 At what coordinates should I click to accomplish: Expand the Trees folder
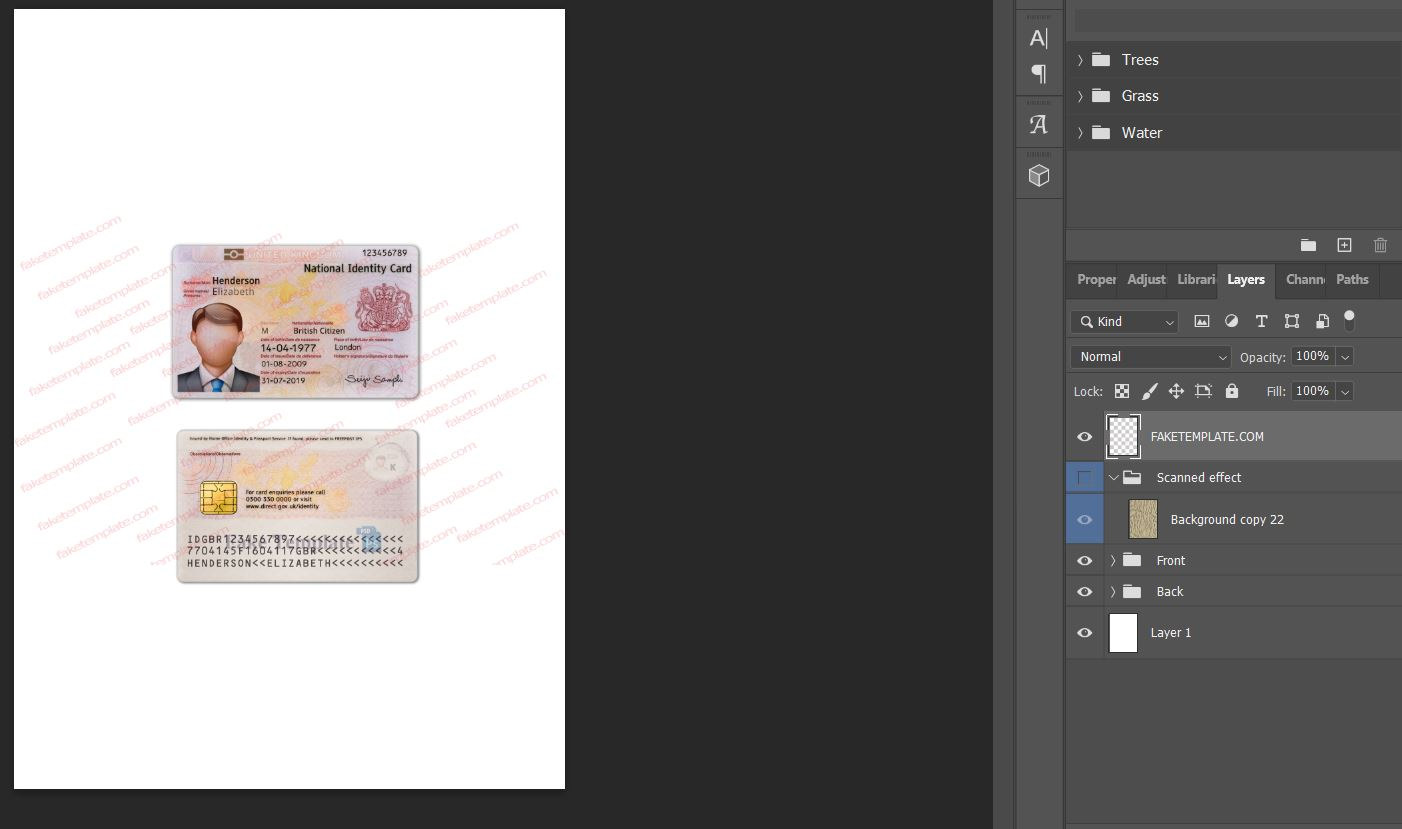tap(1080, 59)
